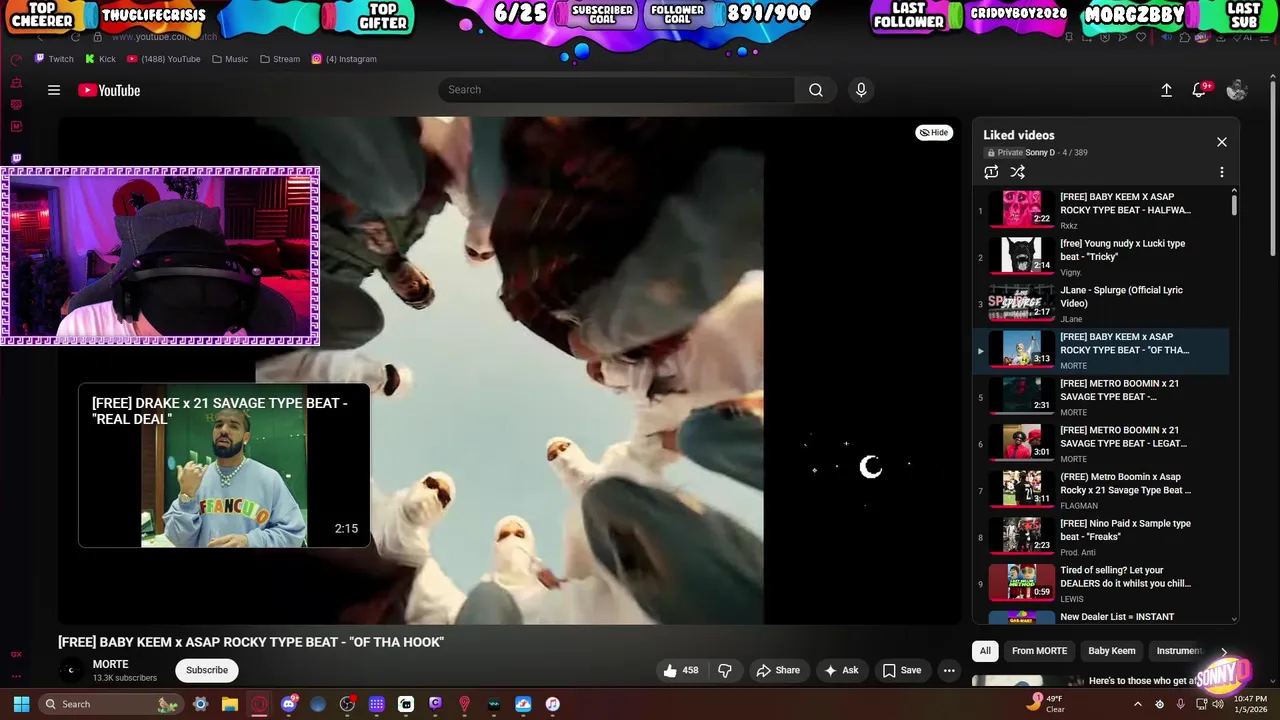The height and width of the screenshot is (720, 1280).
Task: Open the (1488) YouTube bookmark
Action: coord(164,59)
